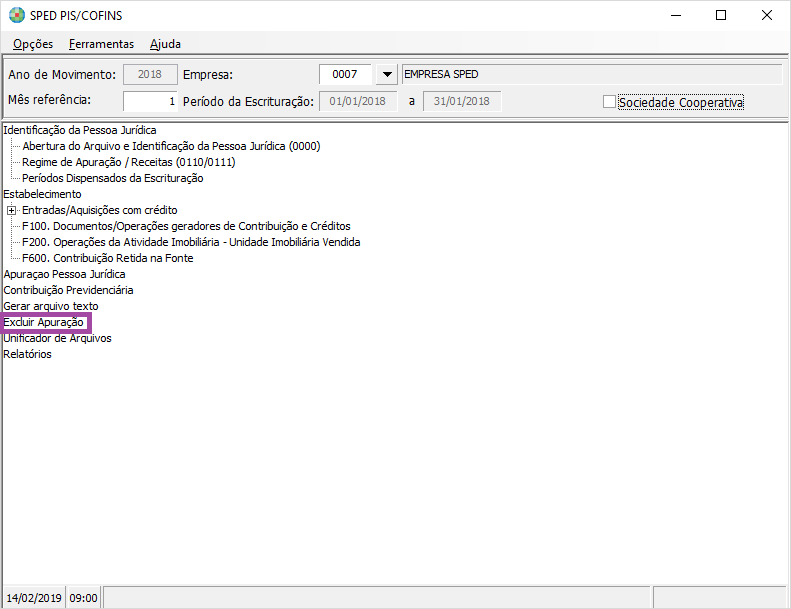Image resolution: width=791 pixels, height=609 pixels.
Task: Open Abertura do Arquivo e Identificação (0000)
Action: click(x=171, y=146)
